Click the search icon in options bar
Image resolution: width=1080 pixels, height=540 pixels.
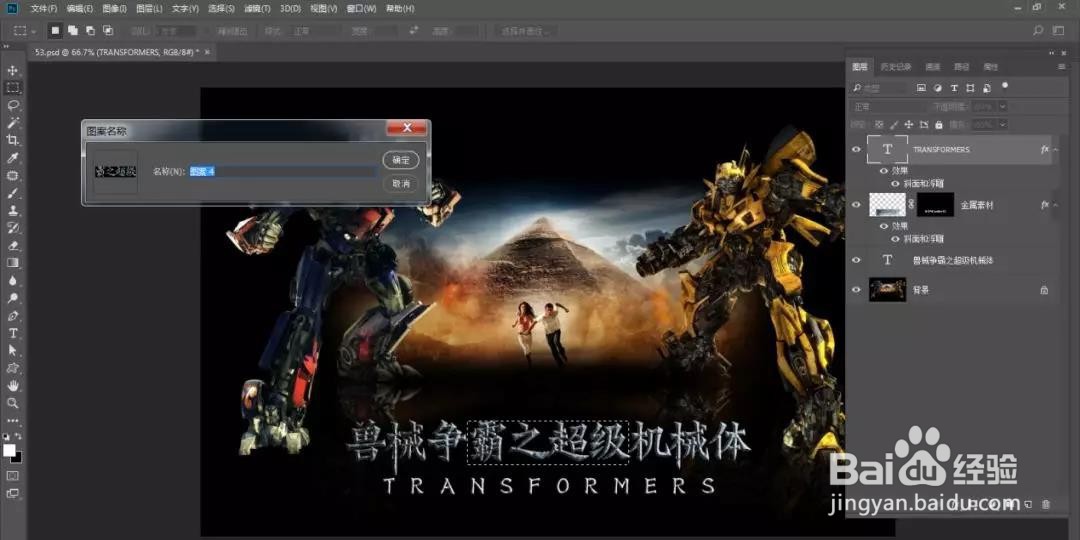[1038, 31]
